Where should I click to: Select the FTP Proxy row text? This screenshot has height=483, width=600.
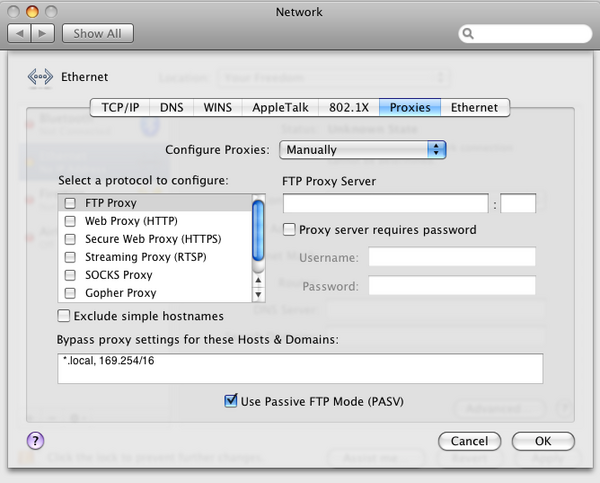click(x=111, y=203)
